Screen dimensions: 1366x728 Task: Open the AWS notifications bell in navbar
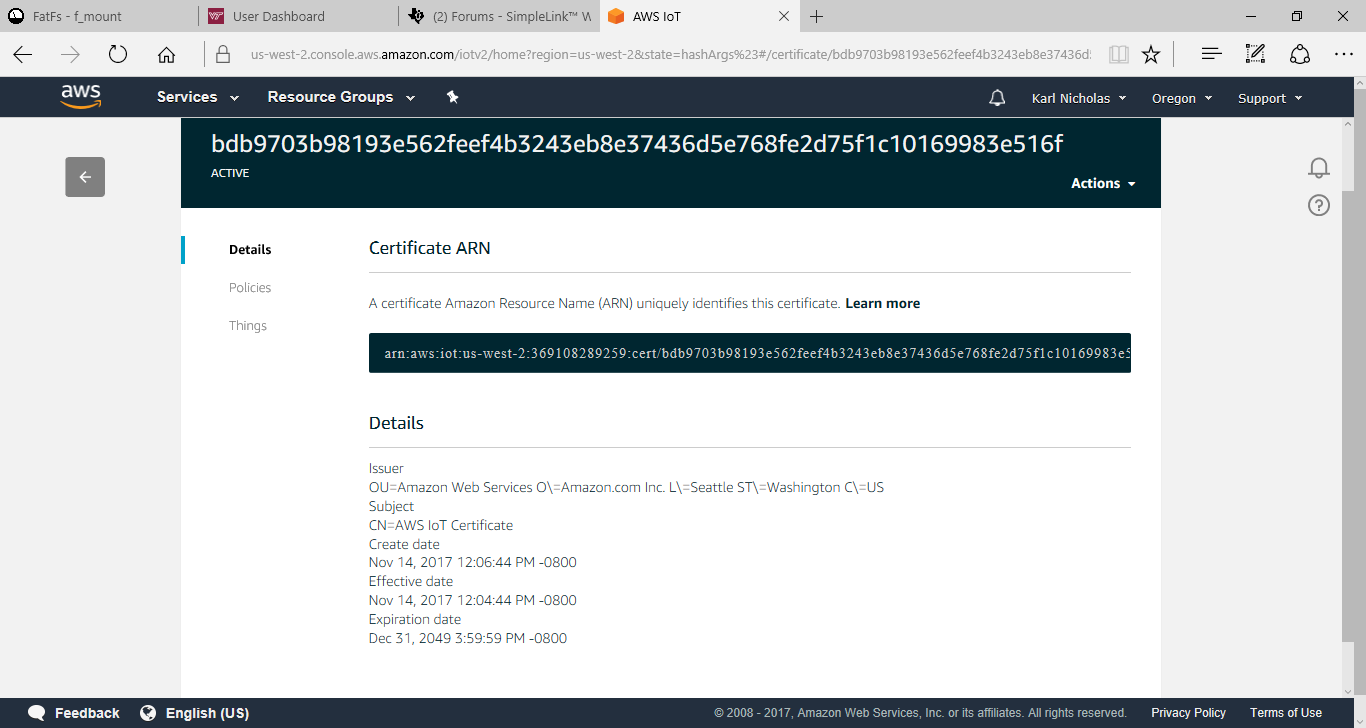(x=997, y=98)
